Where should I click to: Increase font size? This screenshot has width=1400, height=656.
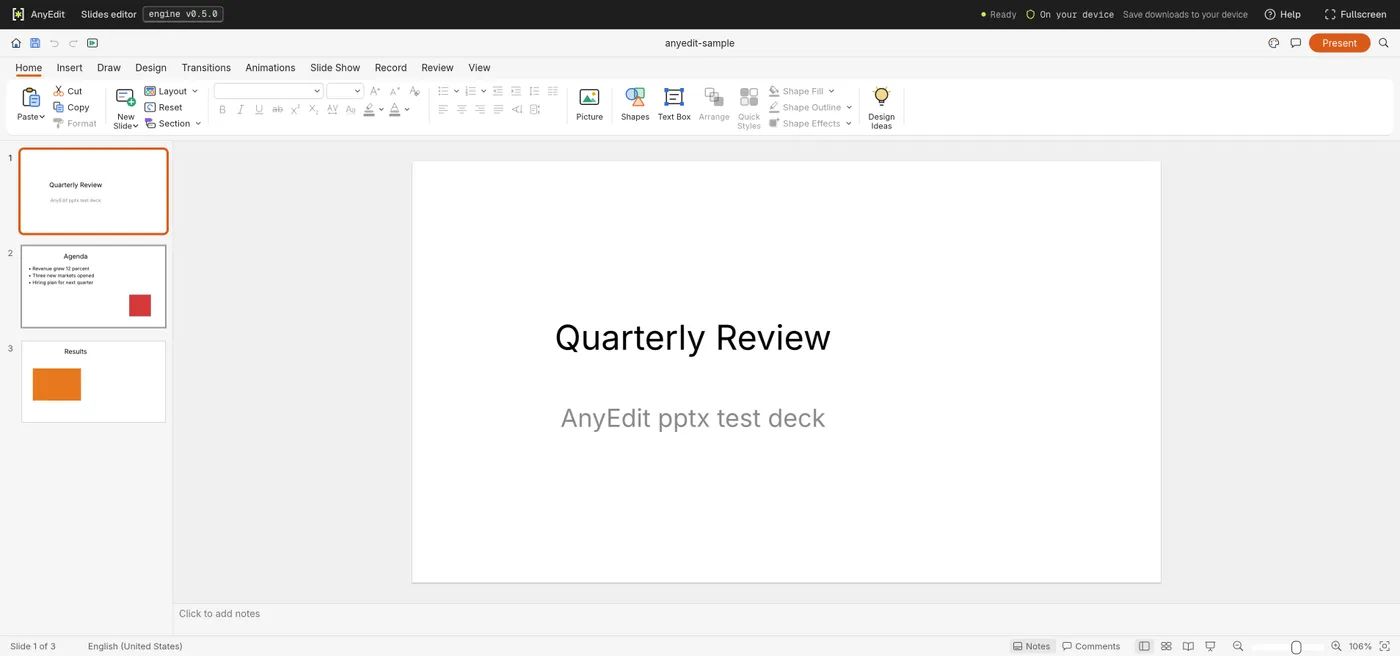375,91
